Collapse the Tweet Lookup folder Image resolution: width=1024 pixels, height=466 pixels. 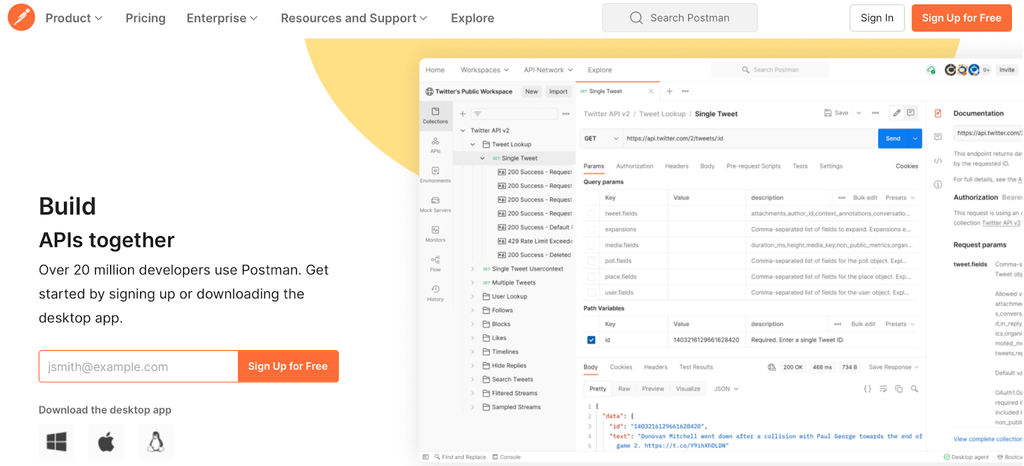(473, 144)
